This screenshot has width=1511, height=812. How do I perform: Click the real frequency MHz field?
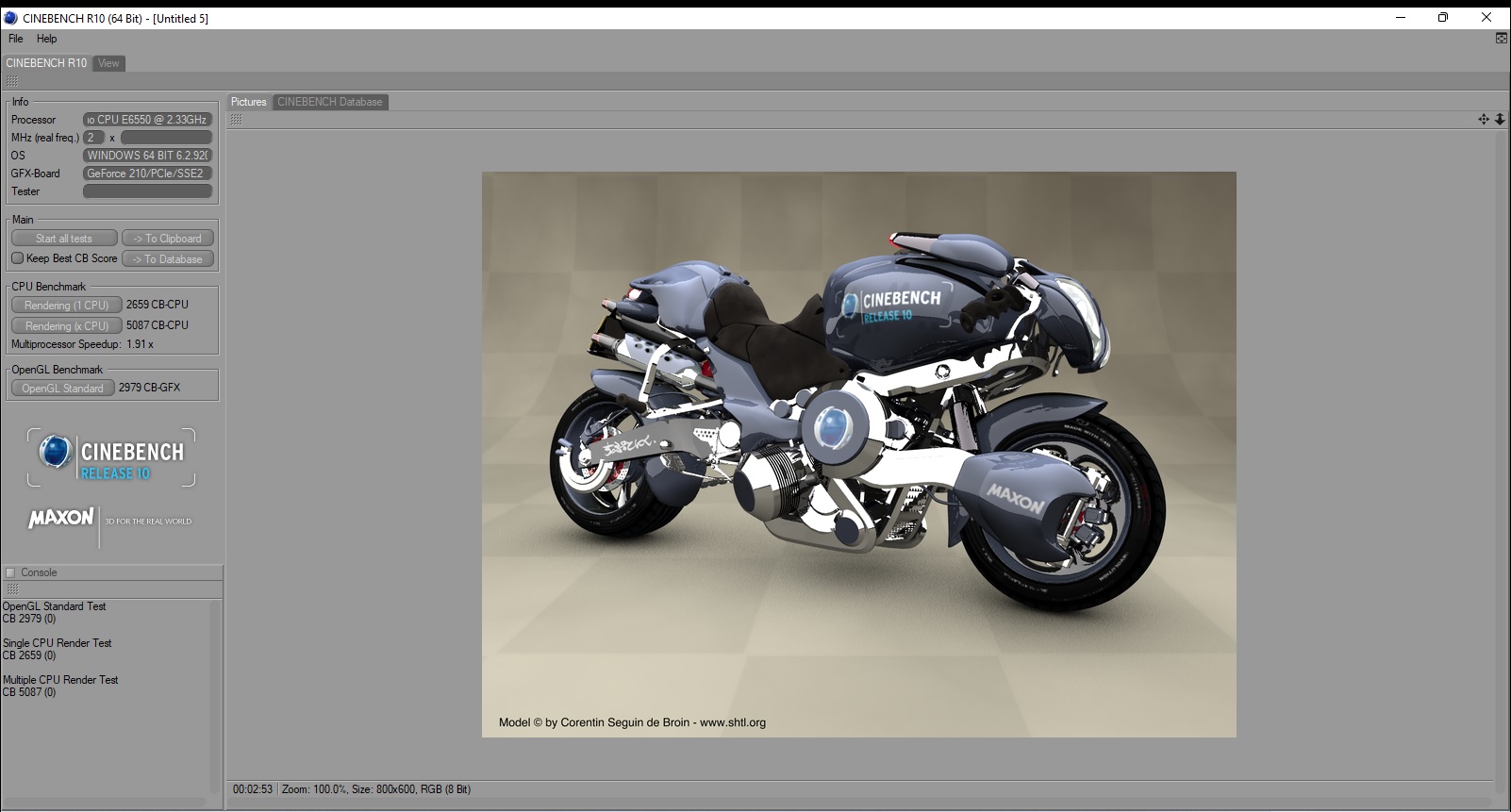coord(166,138)
